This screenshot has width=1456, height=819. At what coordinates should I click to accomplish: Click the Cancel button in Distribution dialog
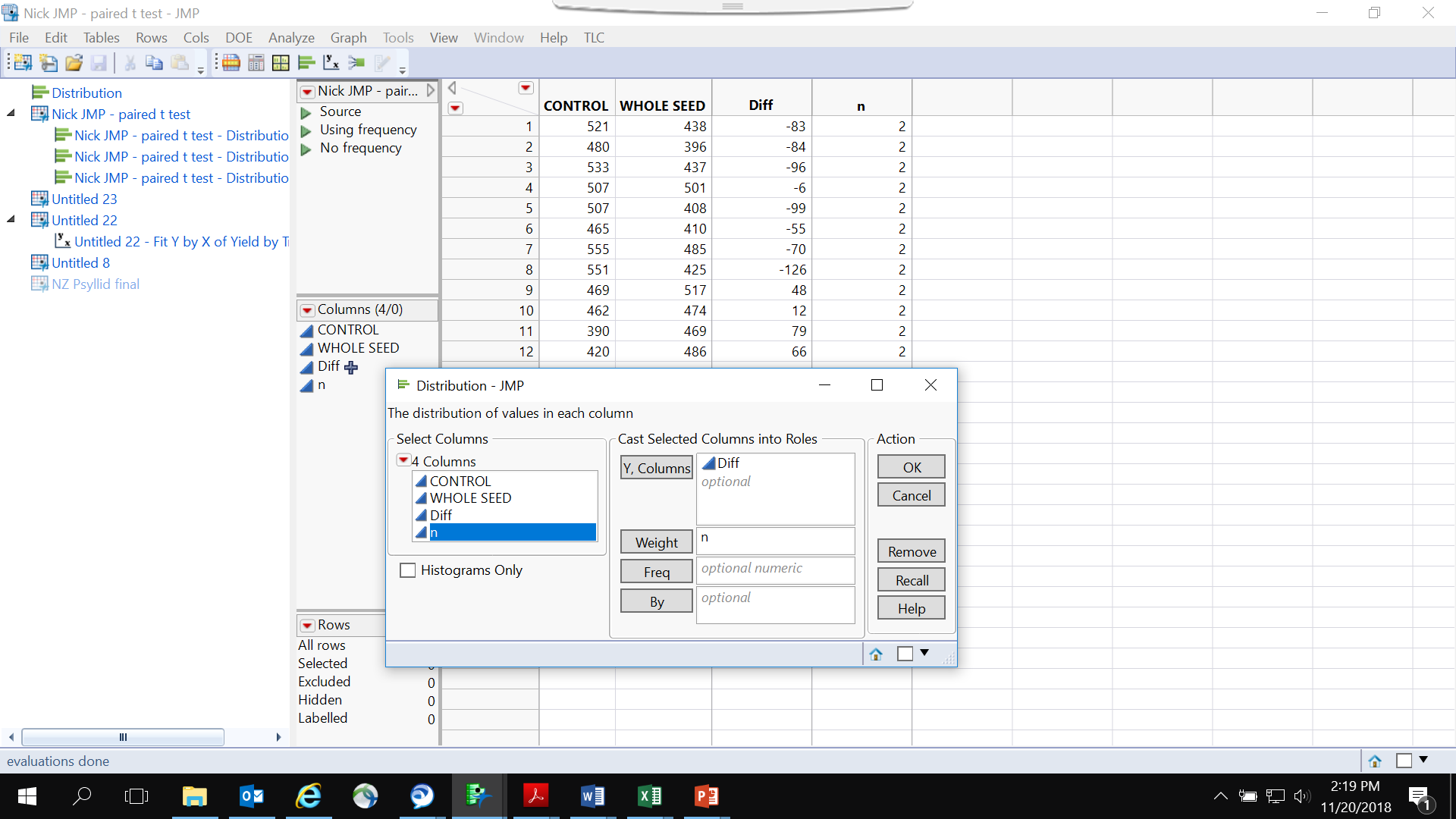[911, 495]
